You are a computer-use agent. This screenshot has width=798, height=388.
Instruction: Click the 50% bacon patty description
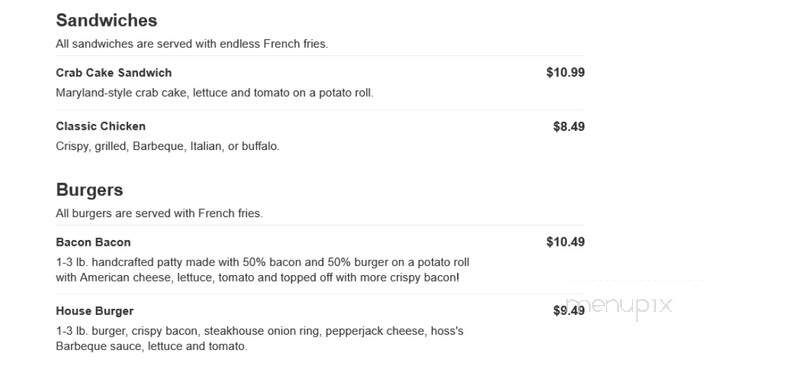(263, 270)
